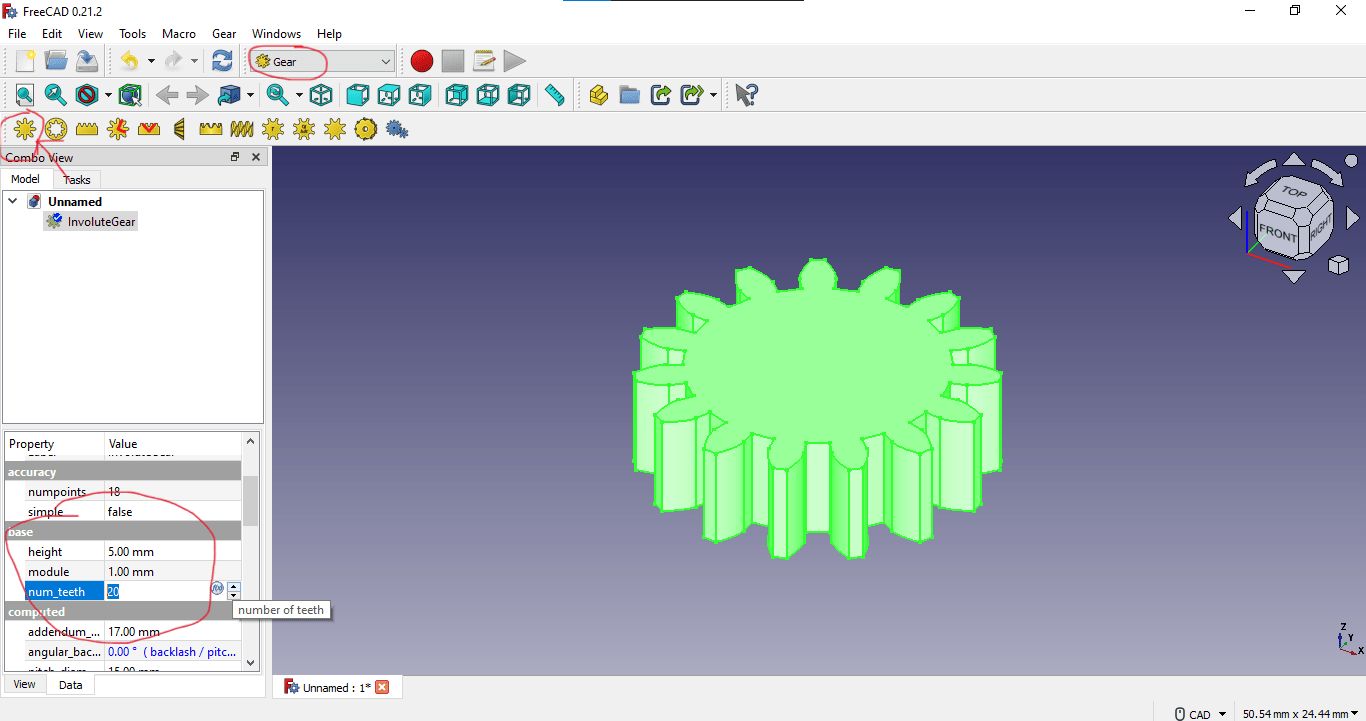
Task: Undo the last action
Action: tap(130, 61)
